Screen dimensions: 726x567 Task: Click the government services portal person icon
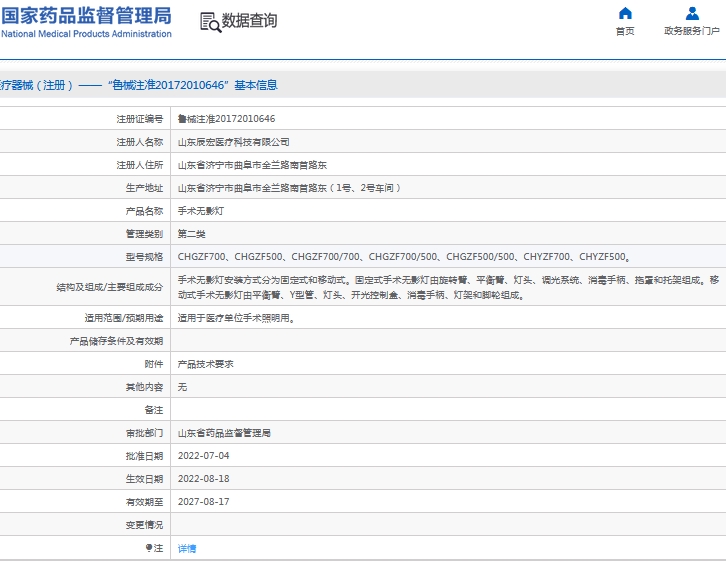tap(692, 13)
